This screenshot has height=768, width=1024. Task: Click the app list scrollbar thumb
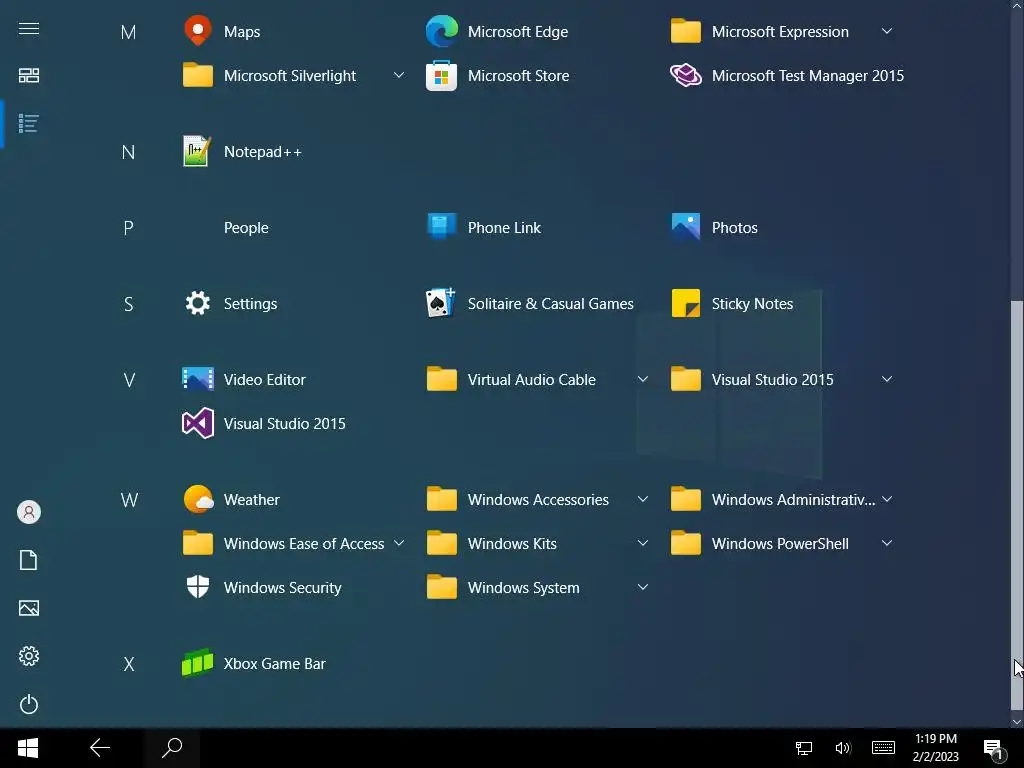[x=1017, y=505]
